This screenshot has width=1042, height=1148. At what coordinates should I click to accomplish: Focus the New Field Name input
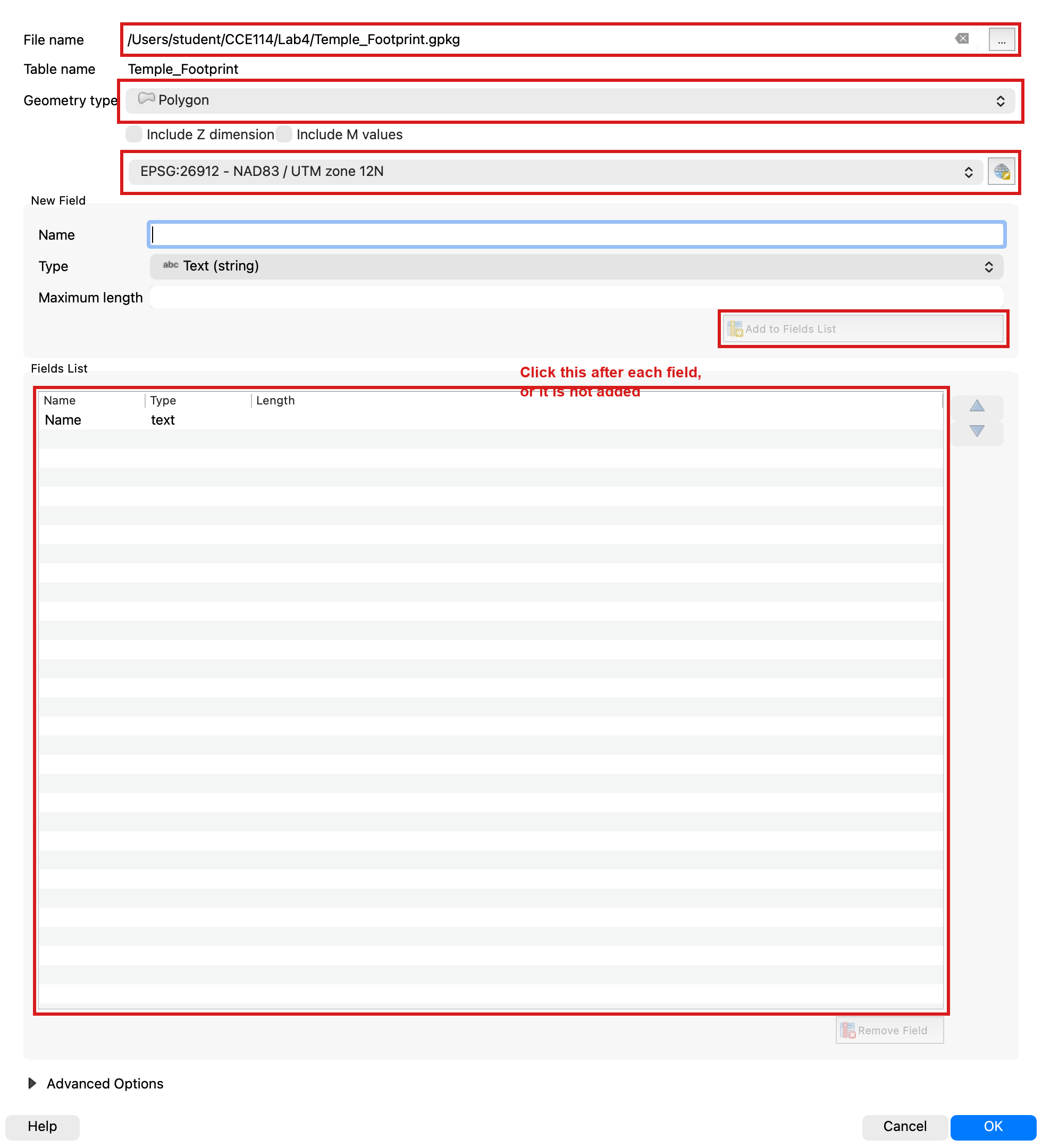pos(576,234)
